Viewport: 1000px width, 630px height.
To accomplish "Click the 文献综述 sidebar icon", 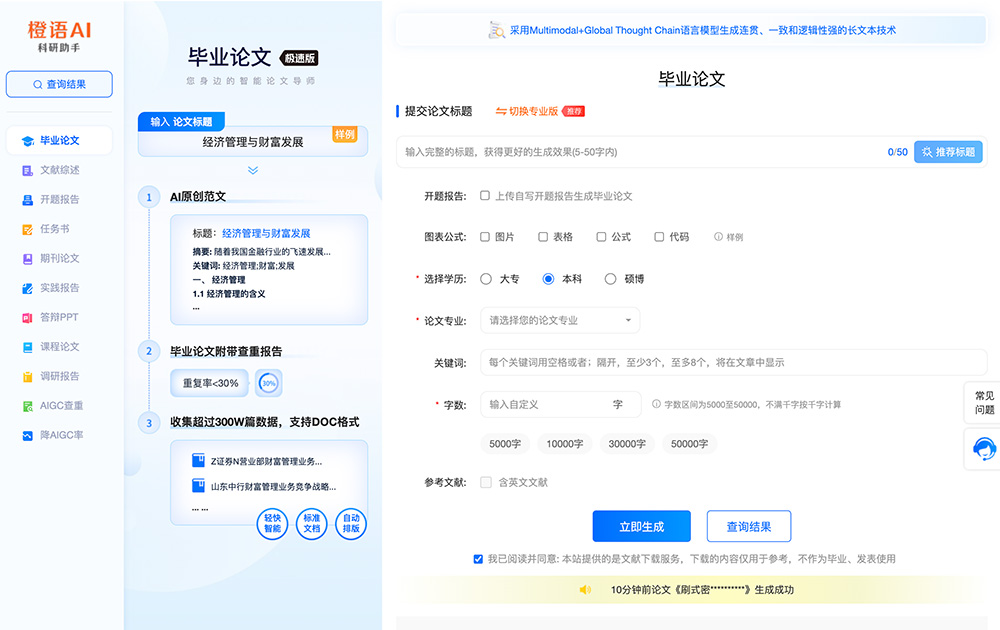I will coord(27,170).
